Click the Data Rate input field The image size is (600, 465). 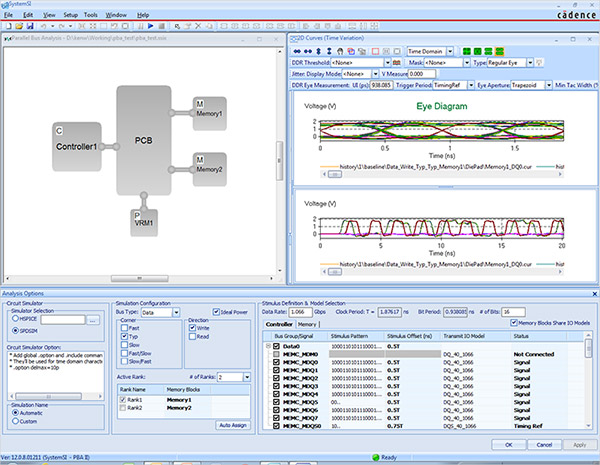(300, 312)
